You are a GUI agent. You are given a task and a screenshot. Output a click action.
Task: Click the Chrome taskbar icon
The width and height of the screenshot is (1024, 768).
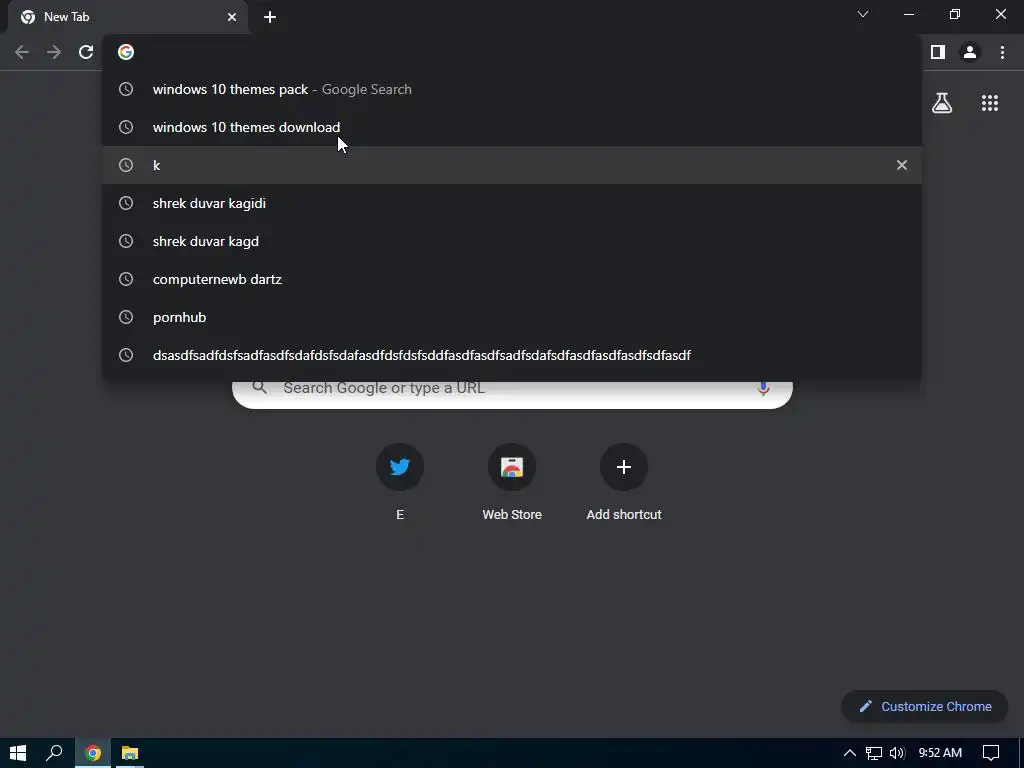pos(93,753)
